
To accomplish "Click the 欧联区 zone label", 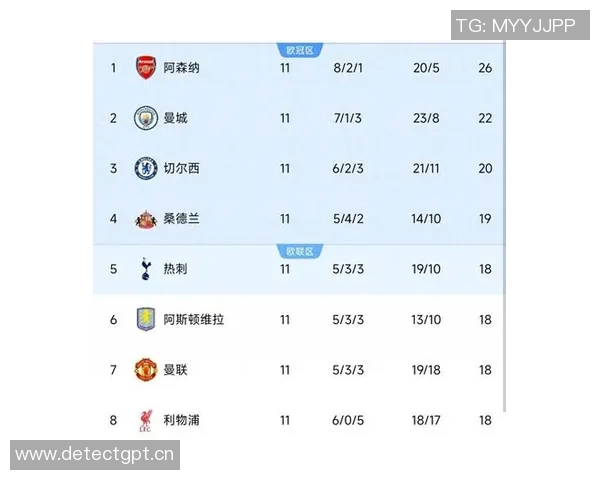I will click(300, 251).
